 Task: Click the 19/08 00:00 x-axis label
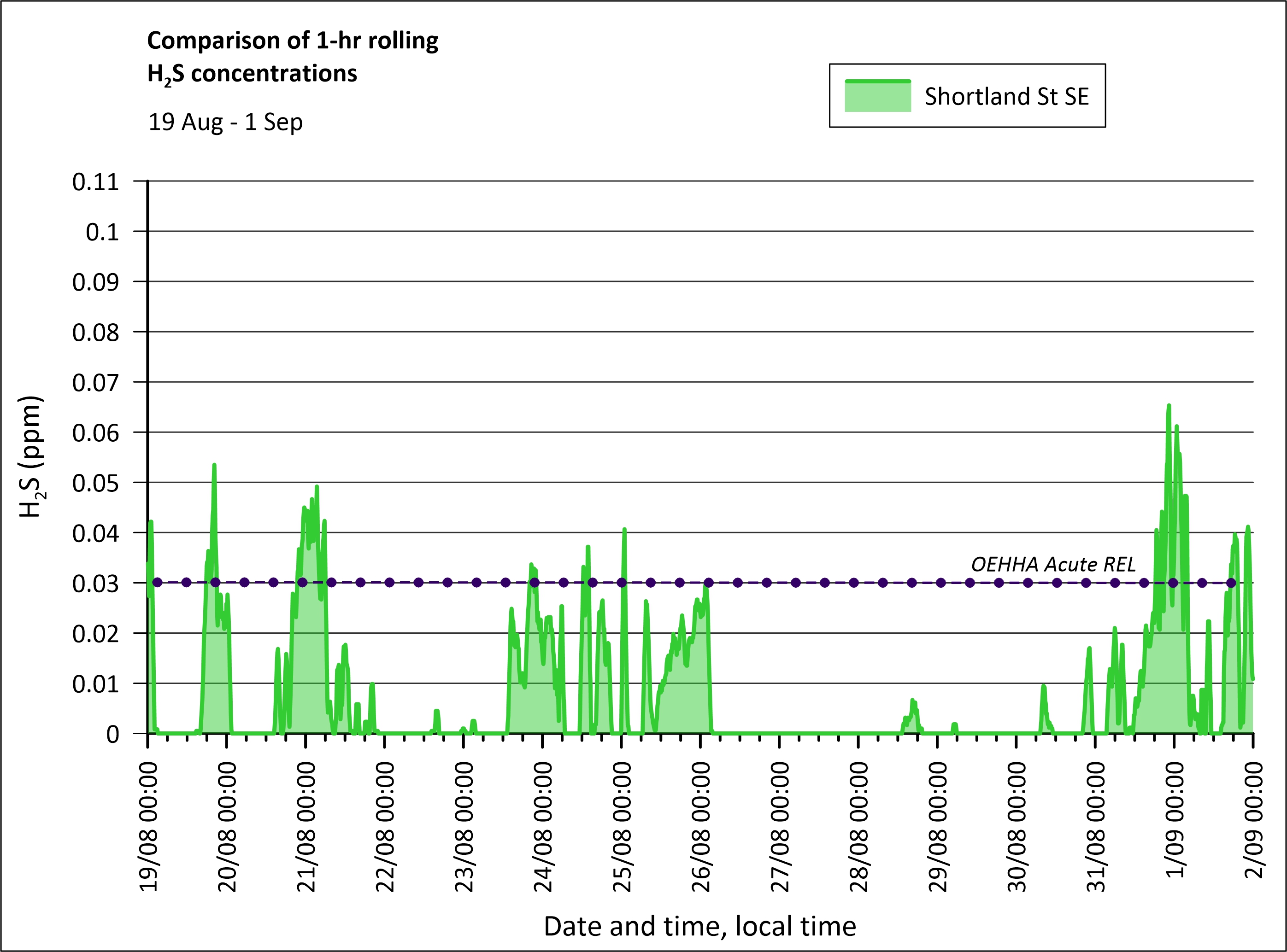pos(149,826)
